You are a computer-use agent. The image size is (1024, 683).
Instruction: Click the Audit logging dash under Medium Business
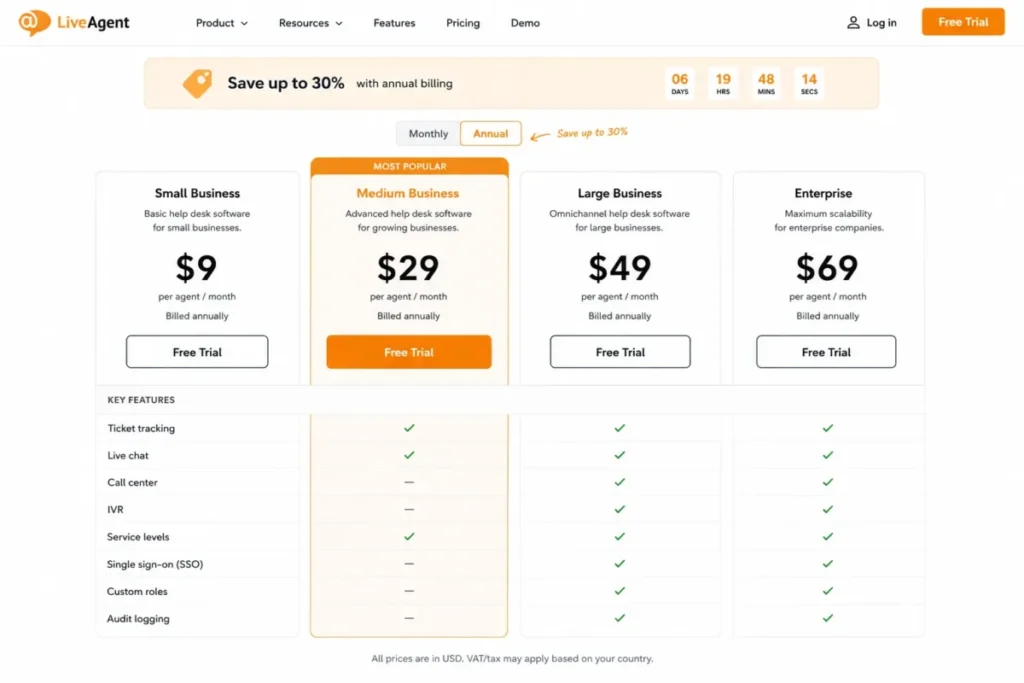tap(409, 618)
